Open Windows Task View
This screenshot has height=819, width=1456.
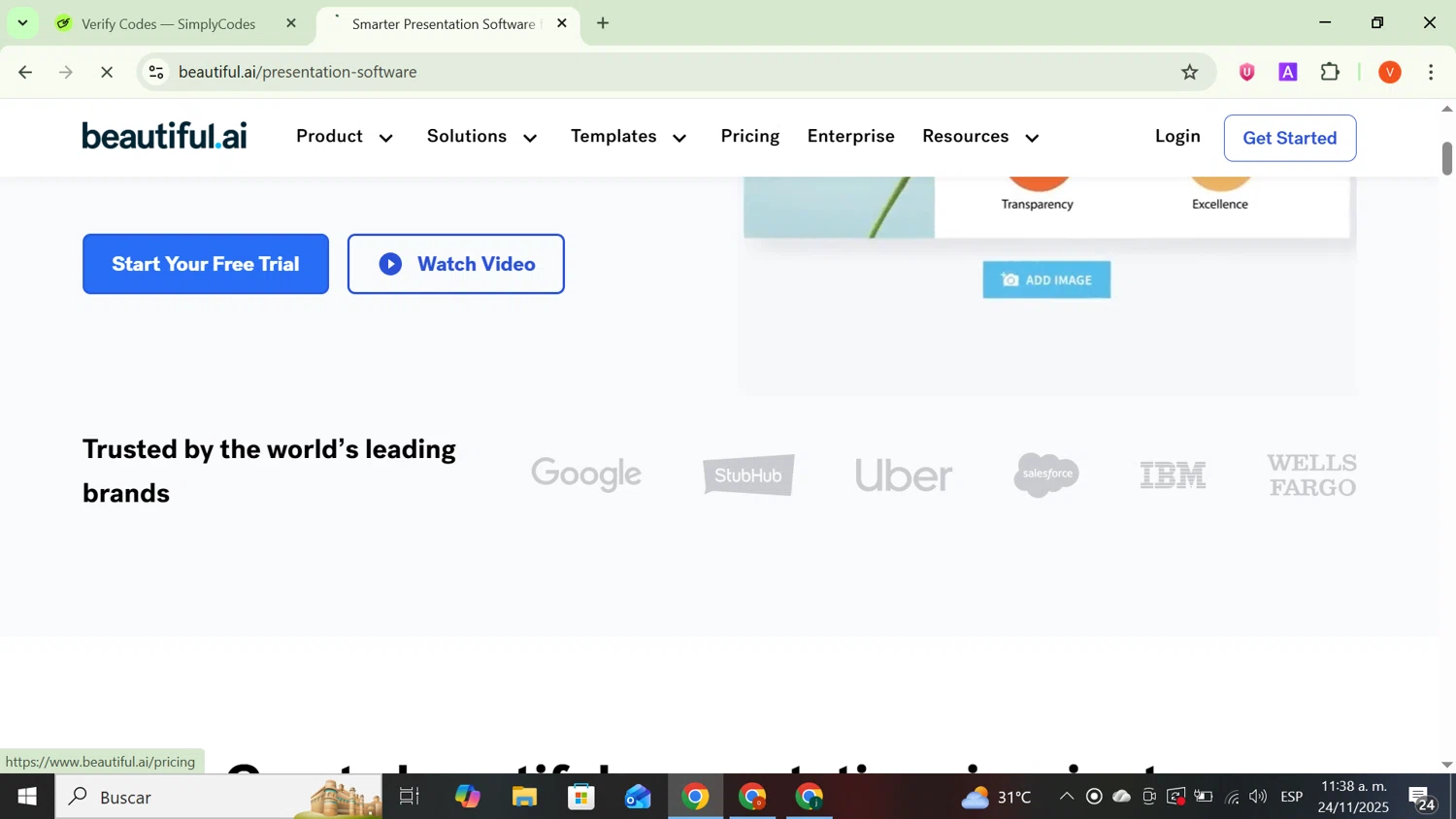point(410,797)
